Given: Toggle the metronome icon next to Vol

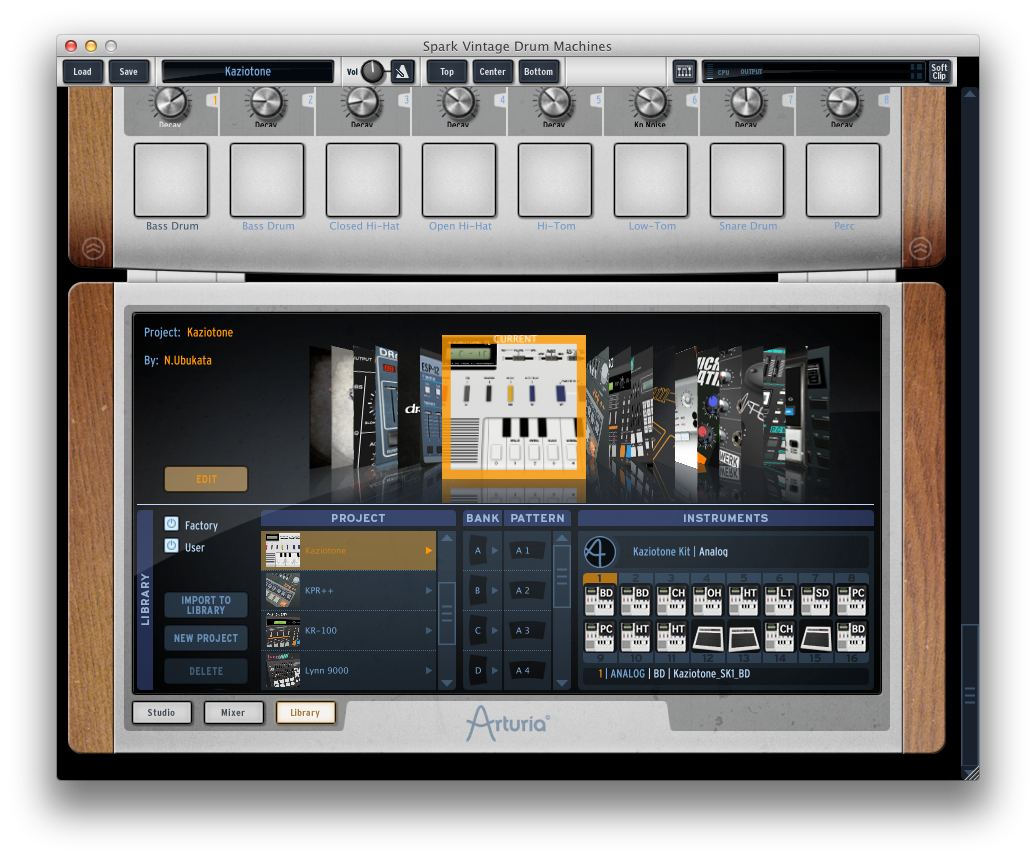Looking at the screenshot, I should (x=402, y=71).
